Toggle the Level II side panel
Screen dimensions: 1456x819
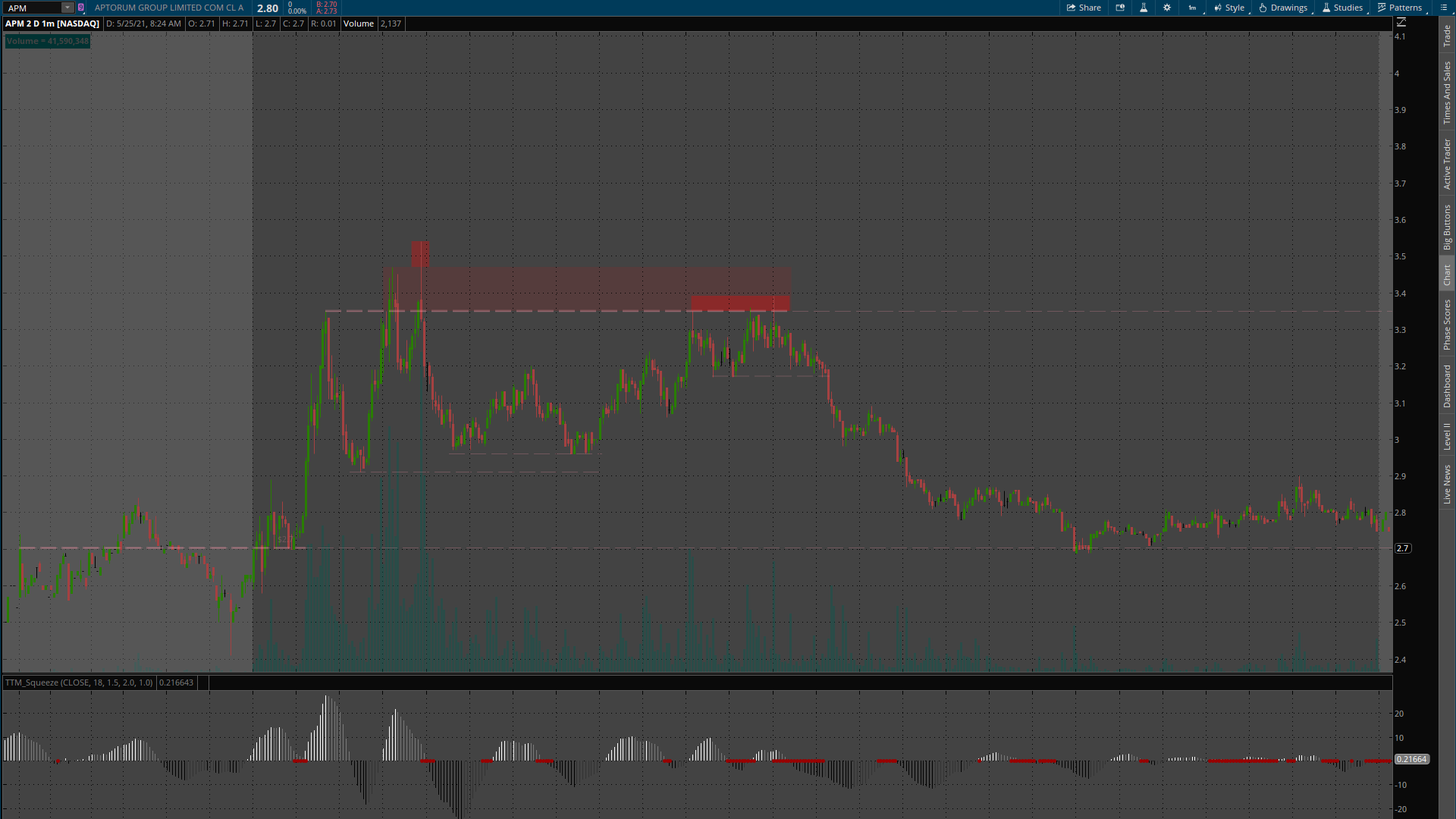[1447, 436]
